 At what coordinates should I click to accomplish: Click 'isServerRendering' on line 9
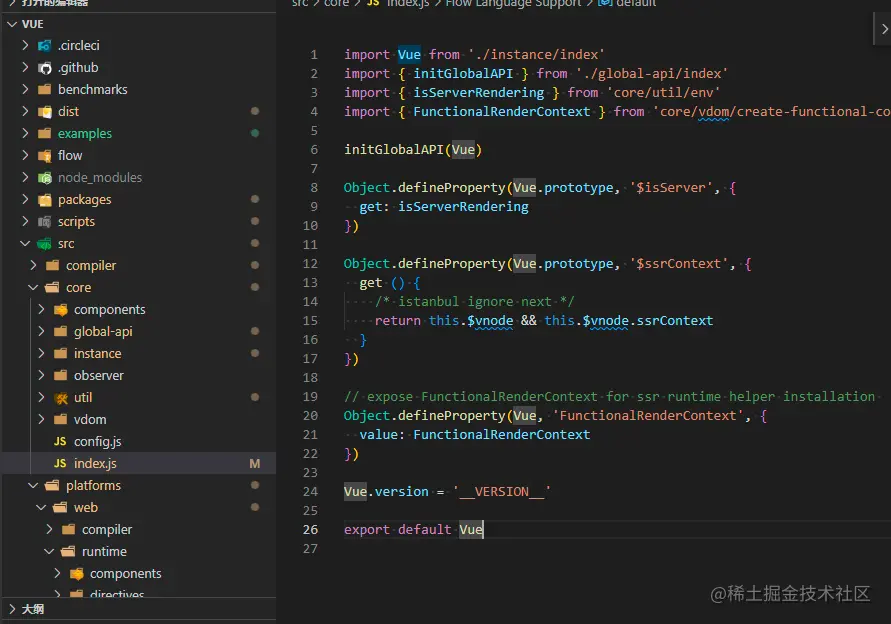coord(463,207)
